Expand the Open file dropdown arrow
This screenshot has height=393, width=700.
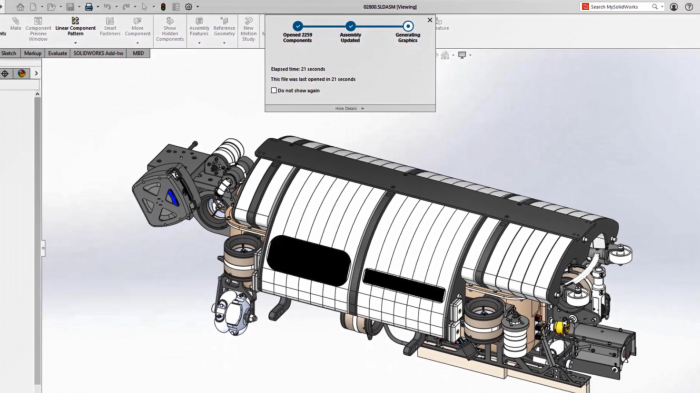[61, 7]
